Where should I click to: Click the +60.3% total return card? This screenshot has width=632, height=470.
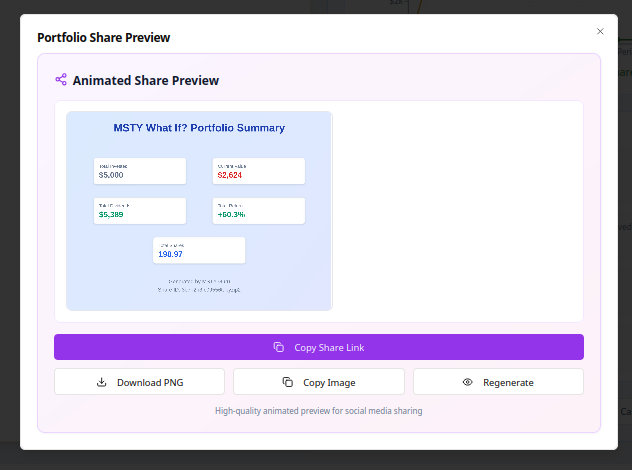click(258, 211)
